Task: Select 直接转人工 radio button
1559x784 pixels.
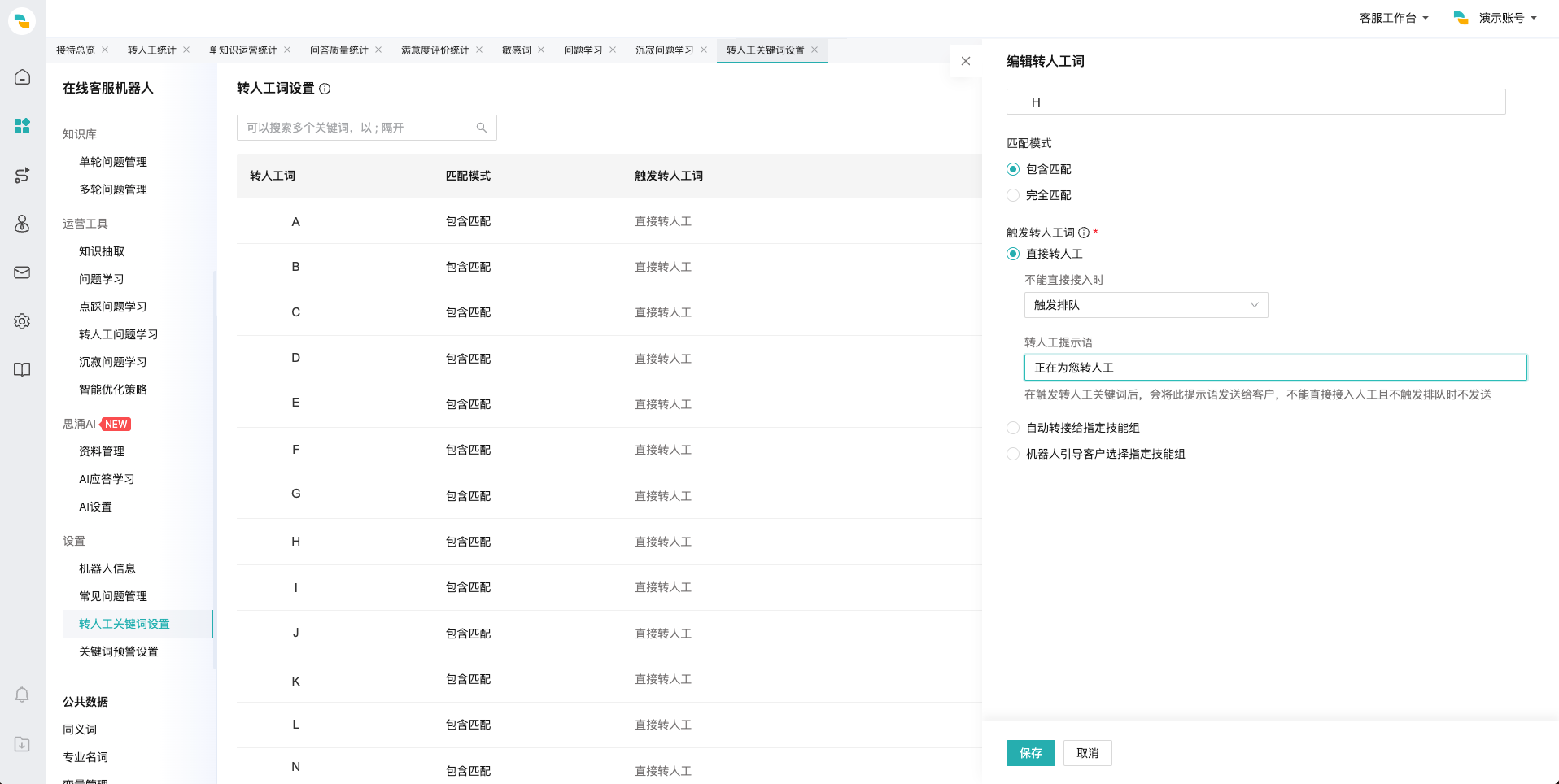Action: point(1013,254)
